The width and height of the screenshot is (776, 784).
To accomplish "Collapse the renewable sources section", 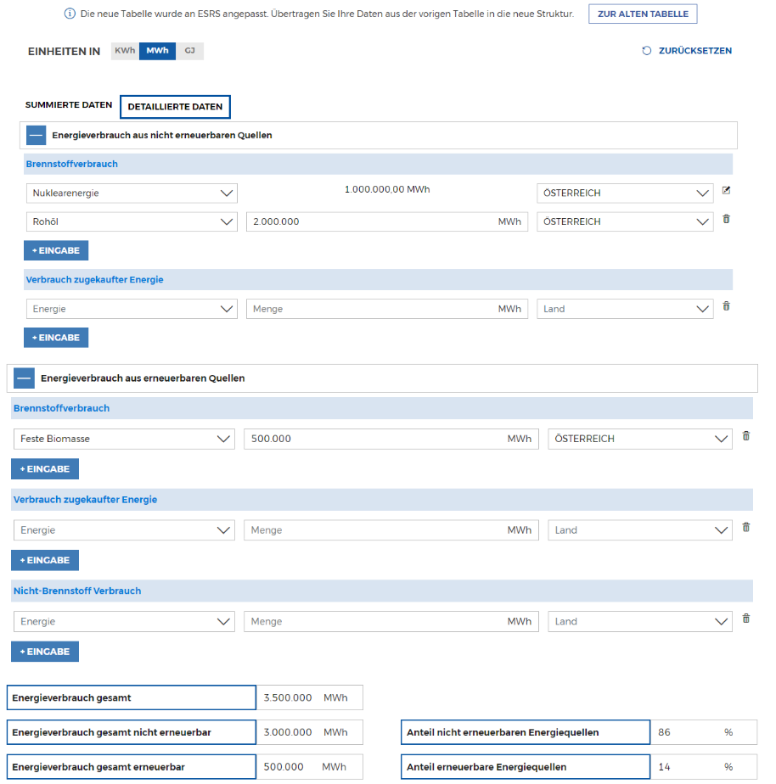I will point(24,378).
